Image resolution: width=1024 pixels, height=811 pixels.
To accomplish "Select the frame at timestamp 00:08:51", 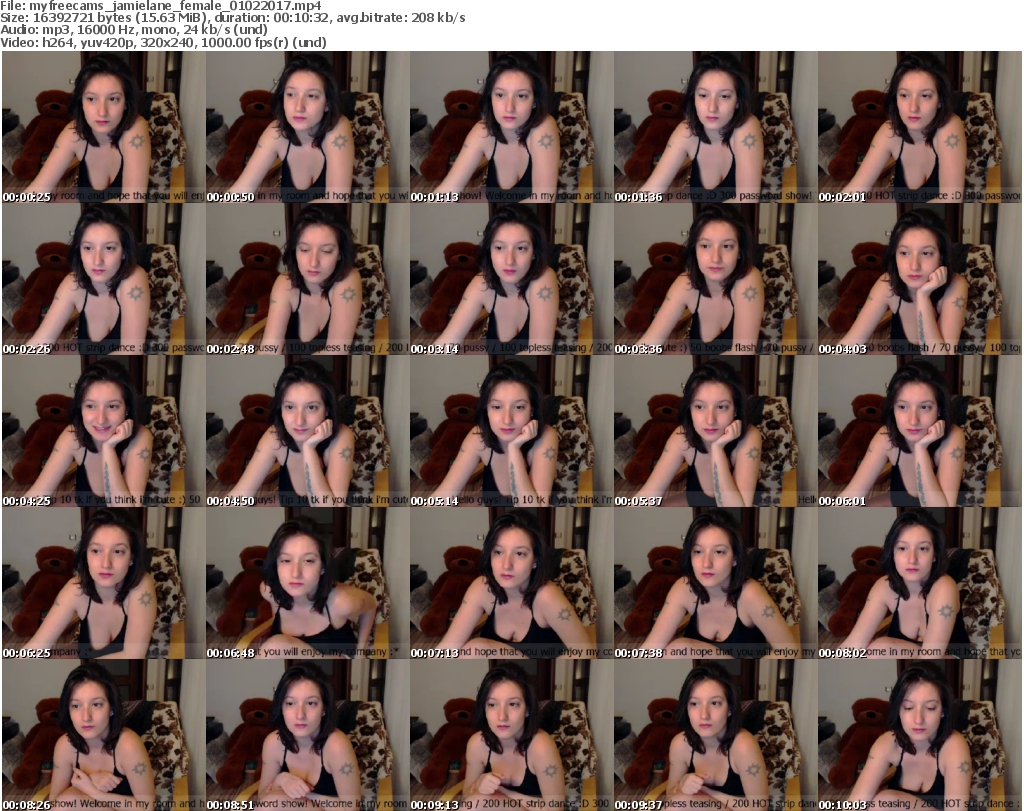I will 308,736.
